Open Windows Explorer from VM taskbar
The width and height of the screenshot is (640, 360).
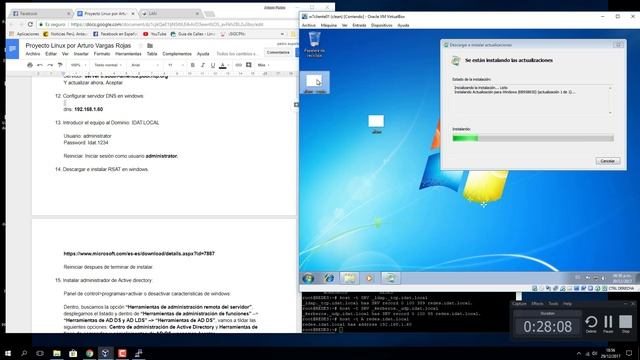click(x=349, y=278)
